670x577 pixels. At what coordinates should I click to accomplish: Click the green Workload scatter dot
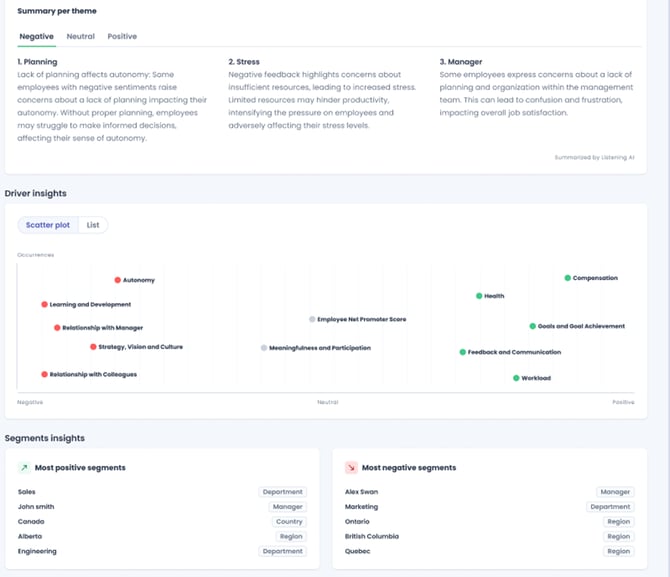(516, 378)
